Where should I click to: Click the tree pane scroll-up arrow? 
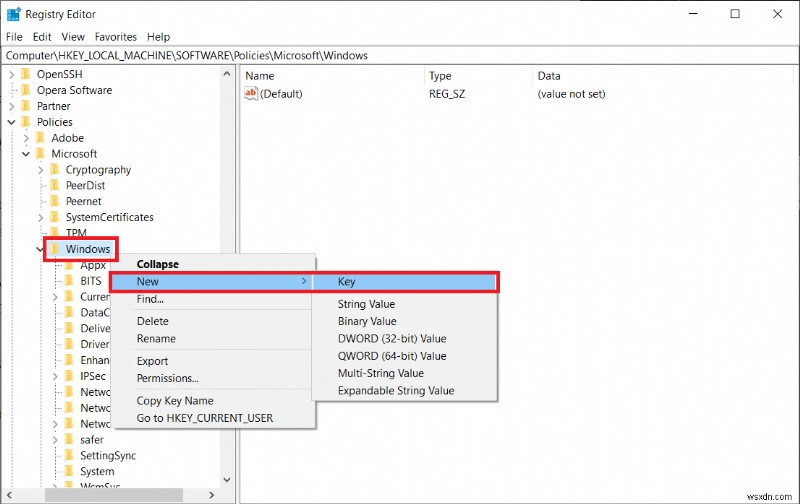tap(227, 74)
